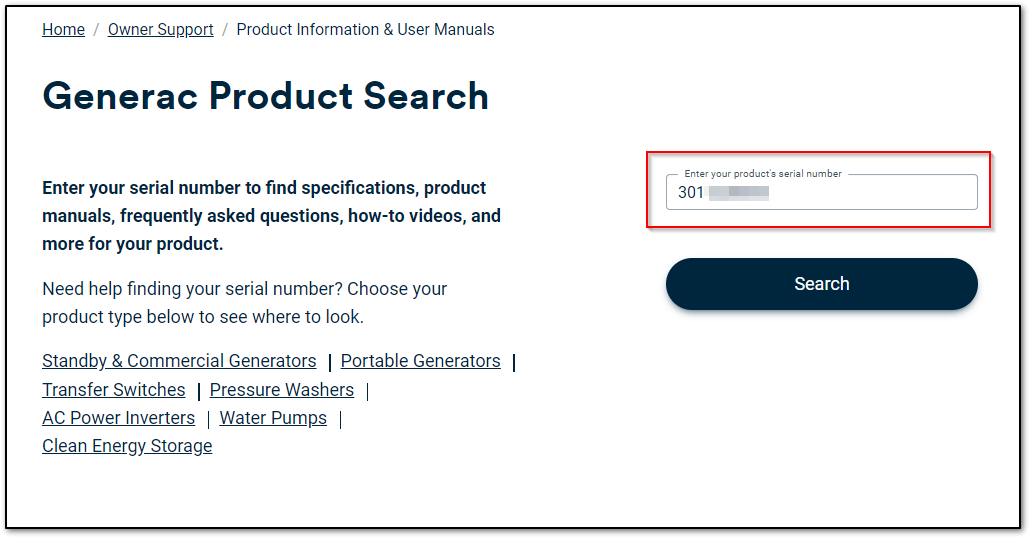Choose the Pressure Washers link
Viewport: 1030px width, 538px height.
point(281,390)
